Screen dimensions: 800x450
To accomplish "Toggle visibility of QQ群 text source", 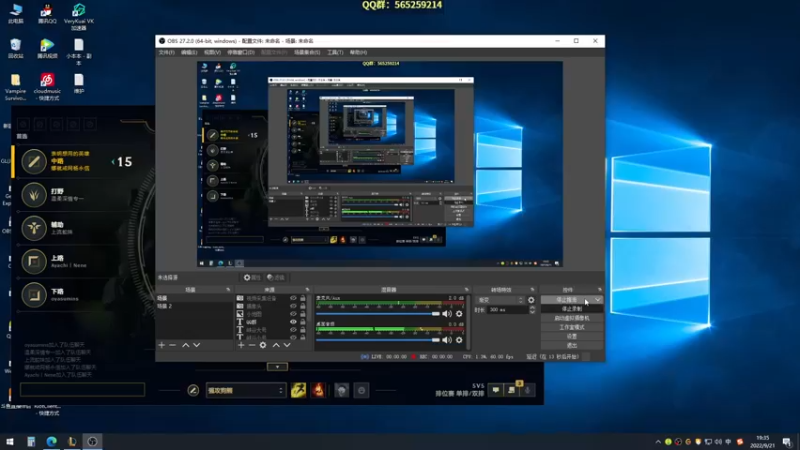I will 293,322.
